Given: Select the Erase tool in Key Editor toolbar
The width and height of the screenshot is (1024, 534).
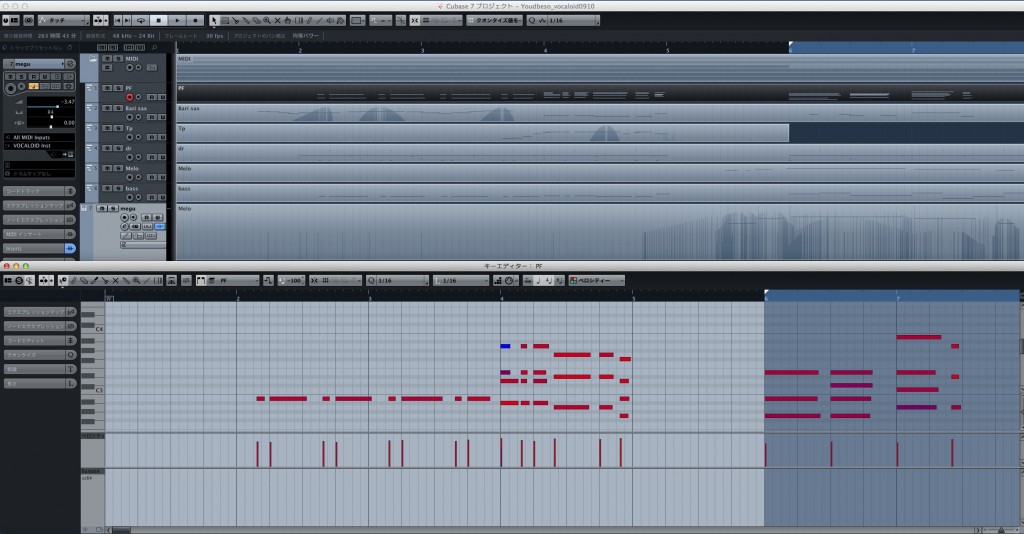Looking at the screenshot, I should click(84, 280).
